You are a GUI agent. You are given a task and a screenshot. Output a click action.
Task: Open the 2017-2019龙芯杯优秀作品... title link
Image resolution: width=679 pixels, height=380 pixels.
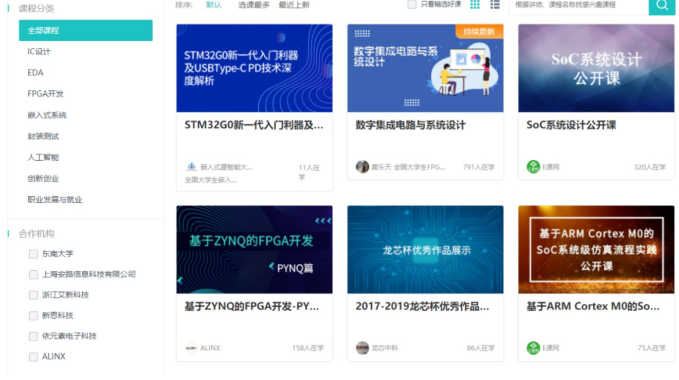coord(422,306)
